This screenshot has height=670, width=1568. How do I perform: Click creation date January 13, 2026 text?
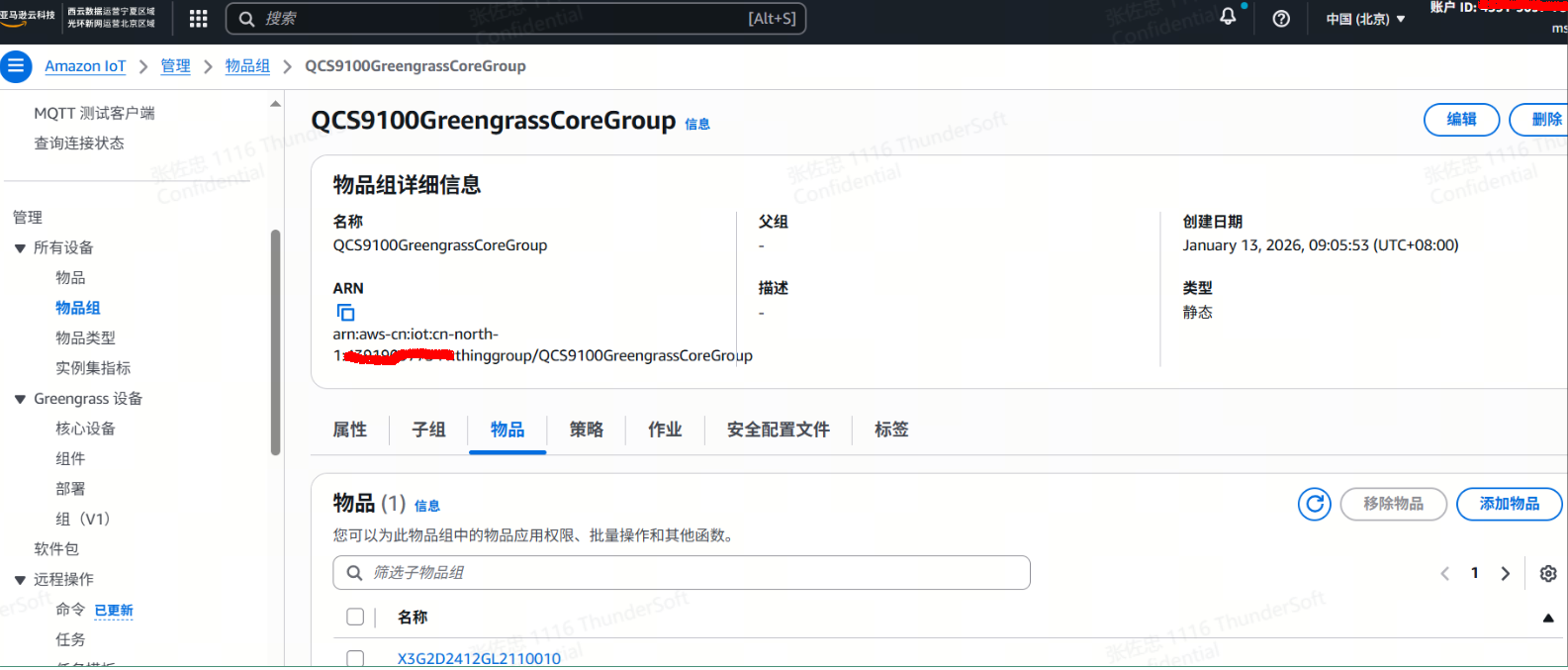1321,245
